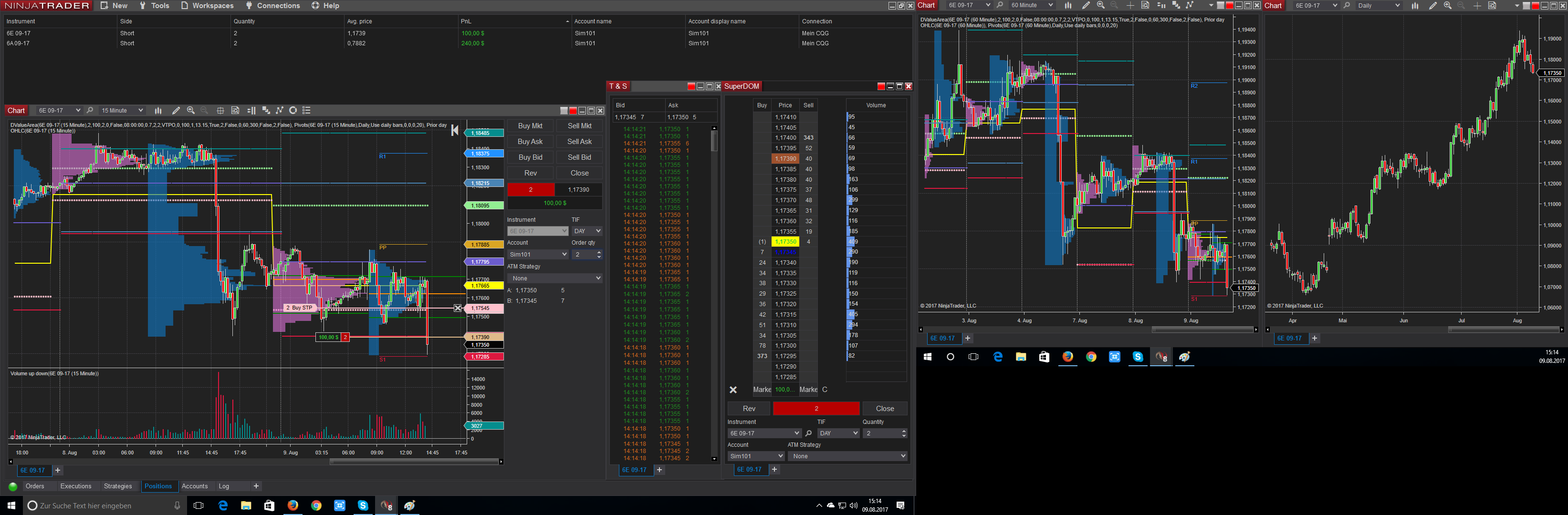Reload data icon in 15 Minute chart toolbar
Screen dimensions: 1568x515
coord(293,111)
